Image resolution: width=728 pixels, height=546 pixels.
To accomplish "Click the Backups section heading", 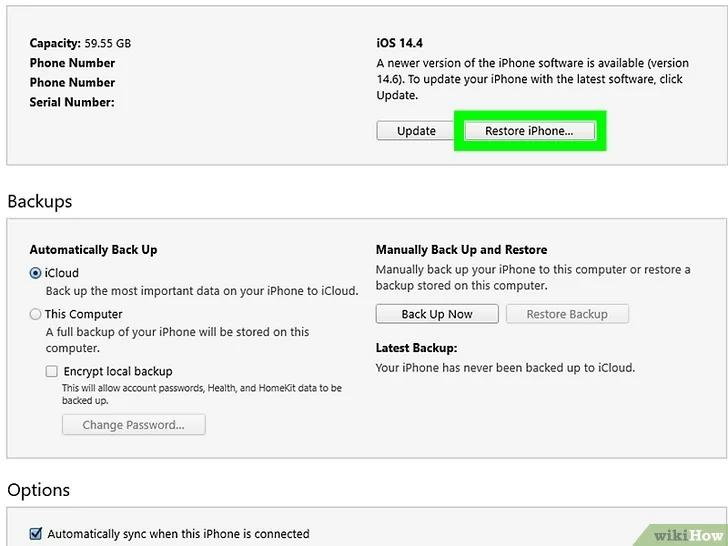I will pos(40,202).
